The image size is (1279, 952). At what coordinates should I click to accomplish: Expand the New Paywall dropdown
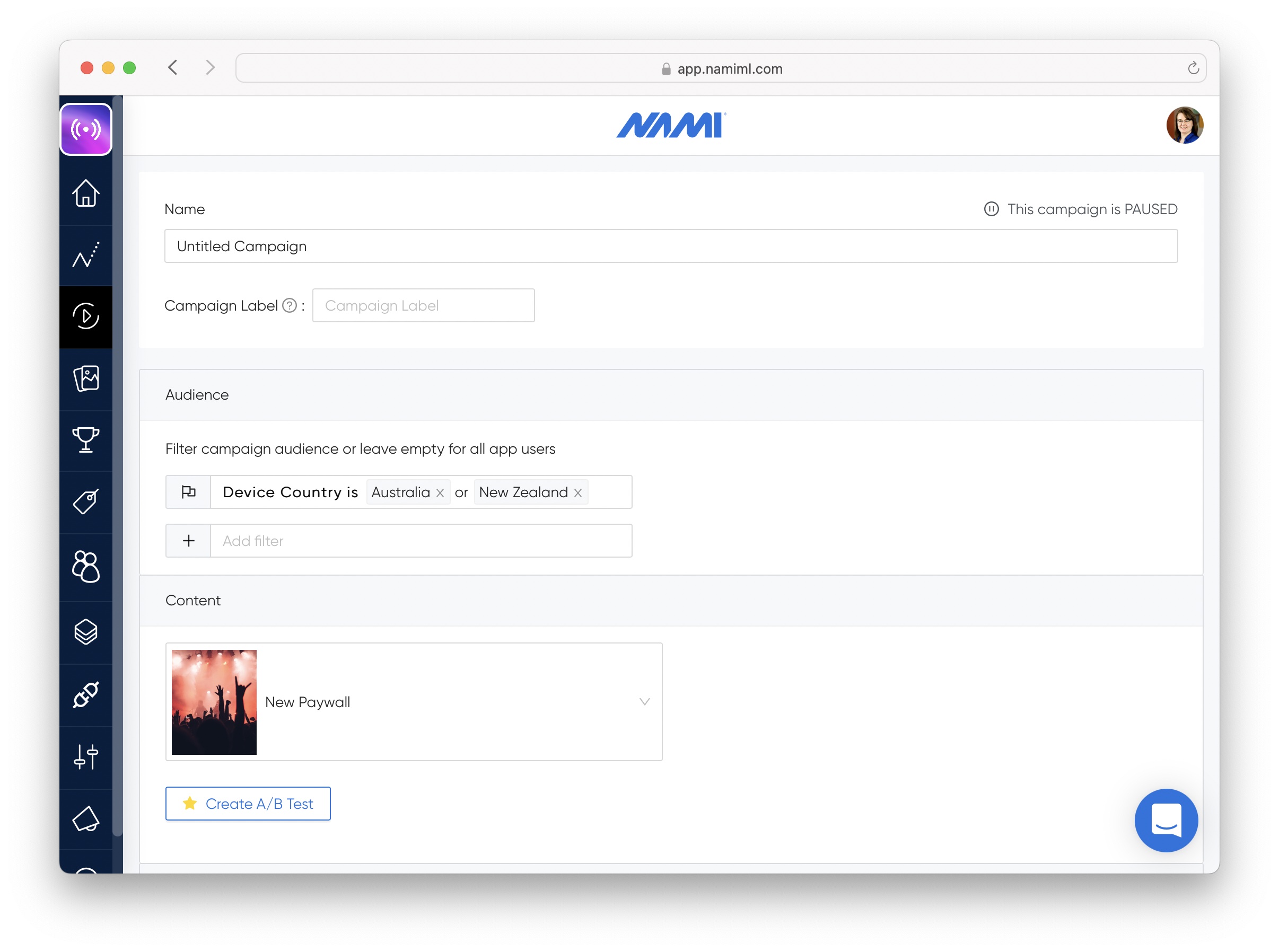click(x=644, y=701)
